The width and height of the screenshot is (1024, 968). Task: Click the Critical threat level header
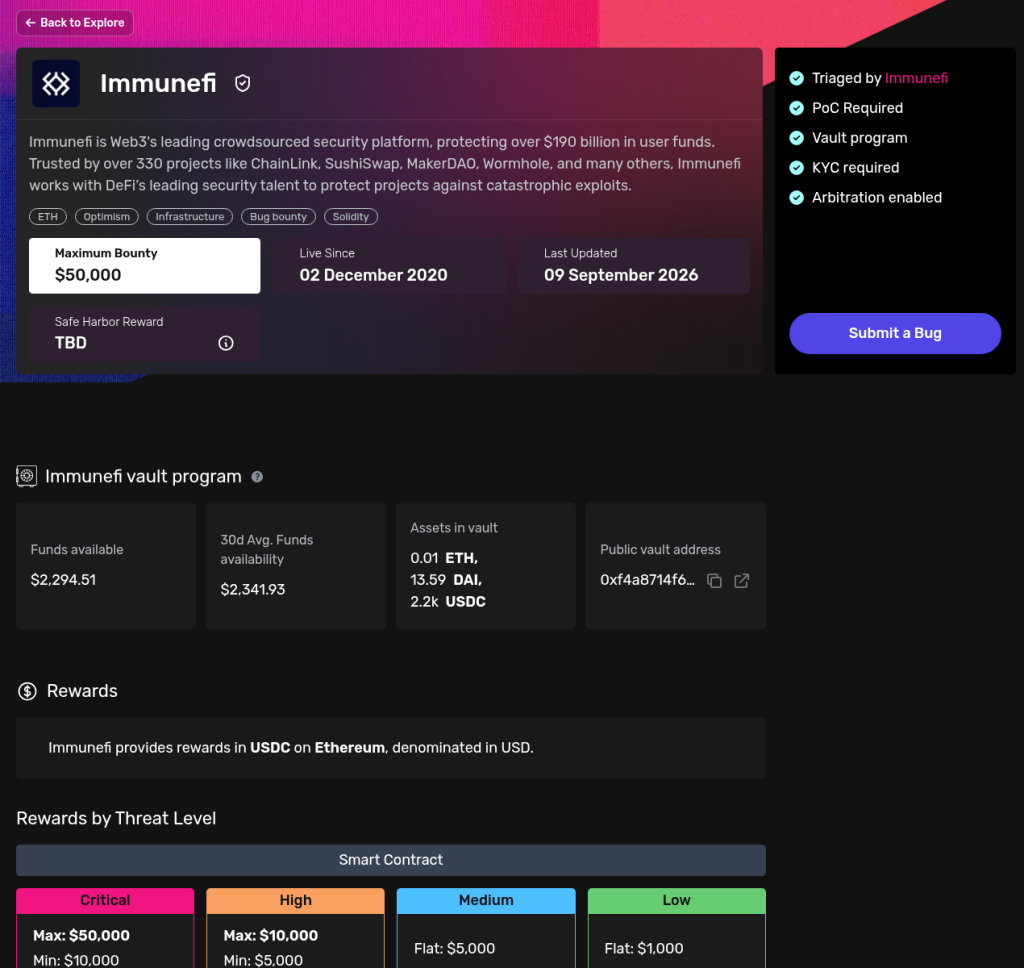[x=105, y=900]
